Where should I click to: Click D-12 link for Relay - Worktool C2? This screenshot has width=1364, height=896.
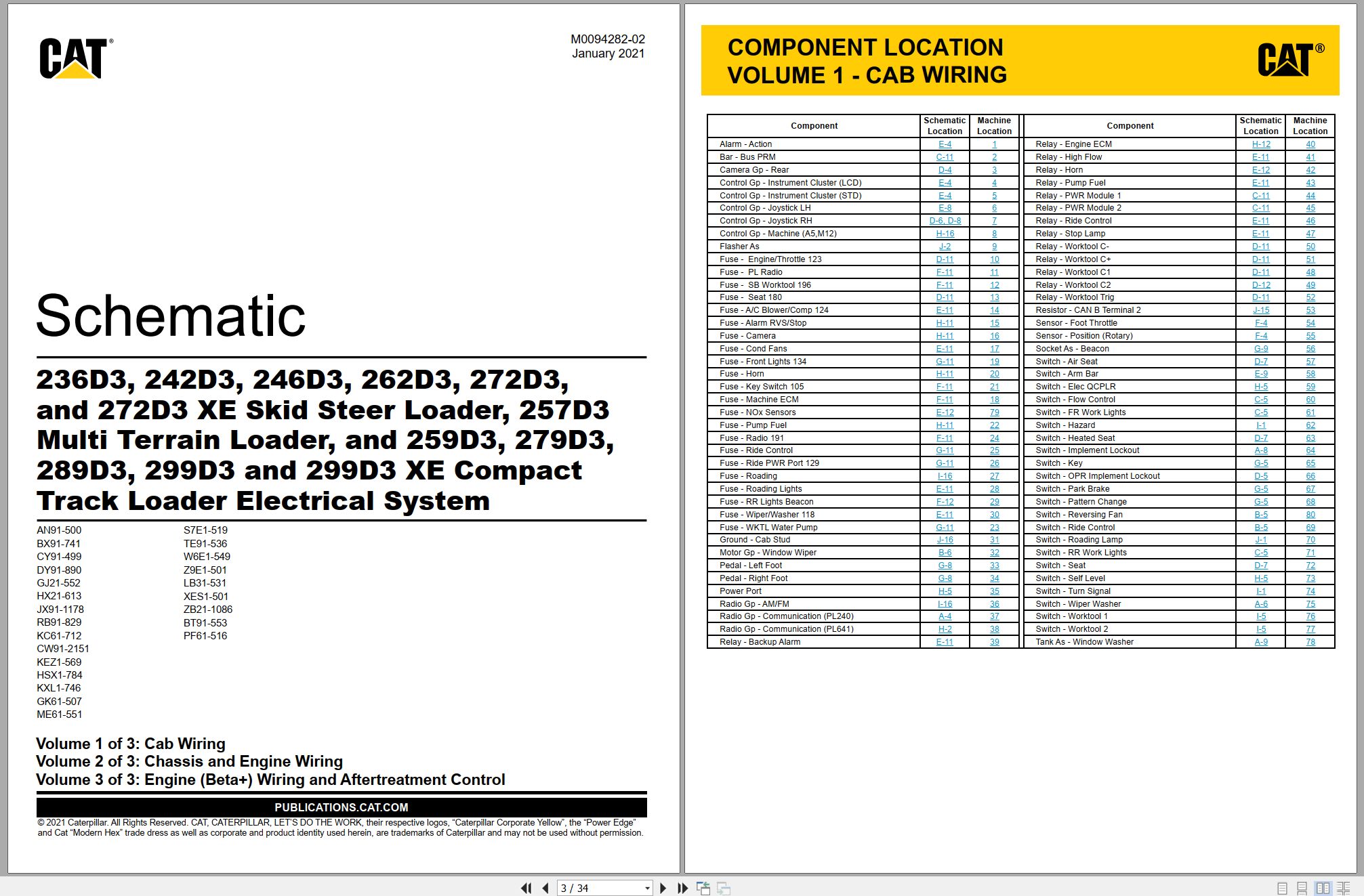(x=1260, y=285)
